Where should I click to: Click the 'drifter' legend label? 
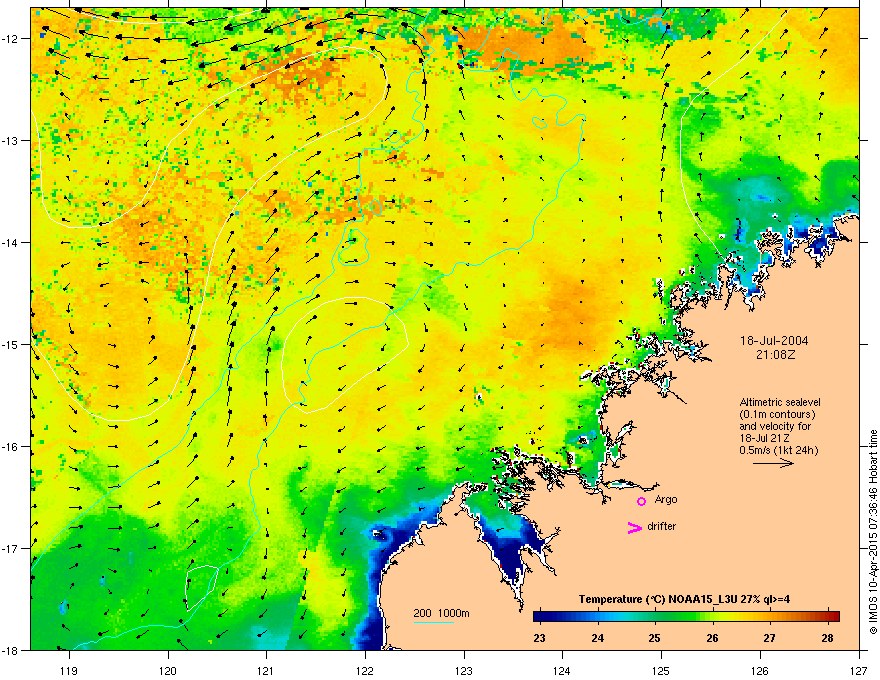[662, 526]
